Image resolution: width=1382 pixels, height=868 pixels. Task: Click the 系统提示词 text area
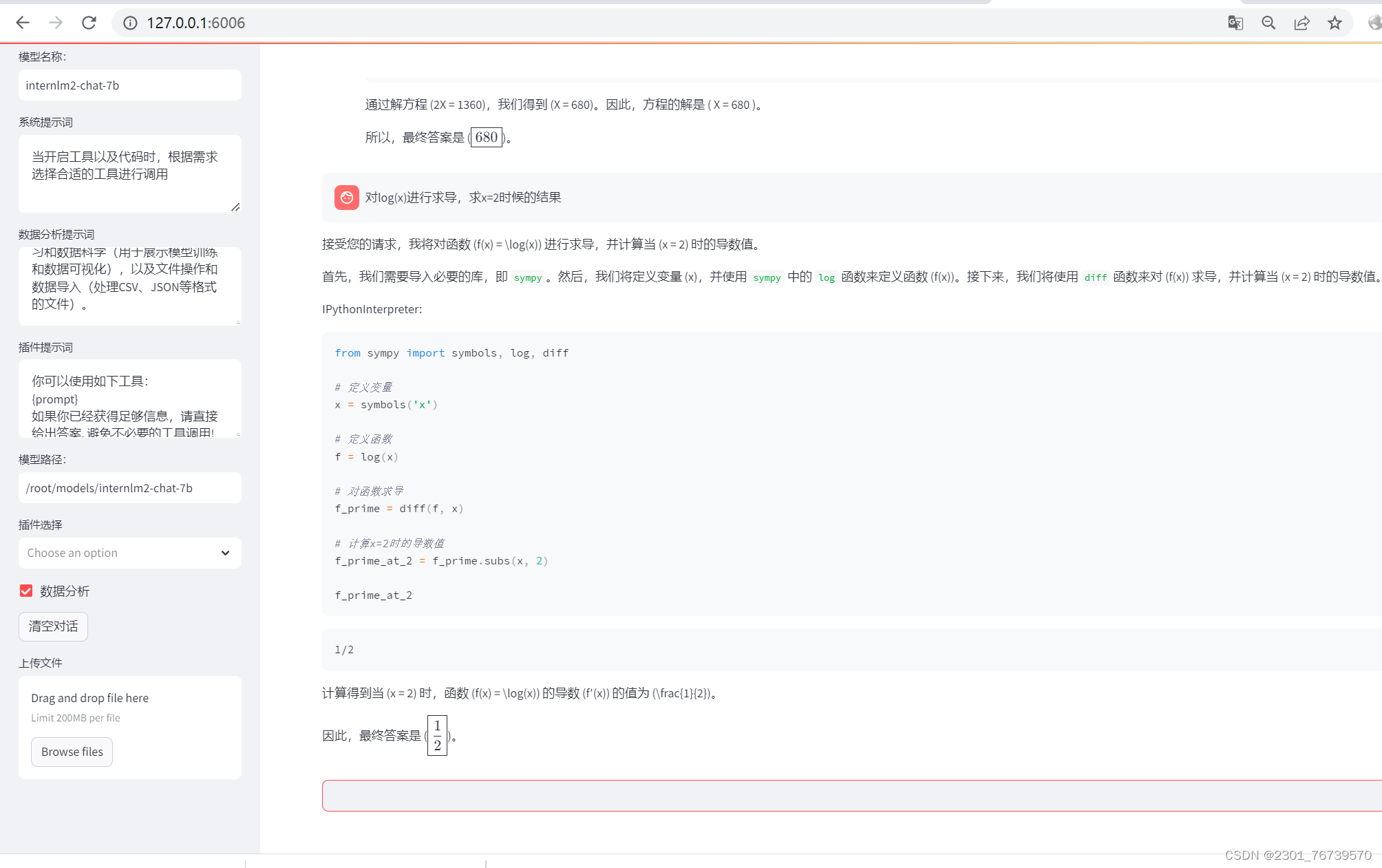pos(129,173)
